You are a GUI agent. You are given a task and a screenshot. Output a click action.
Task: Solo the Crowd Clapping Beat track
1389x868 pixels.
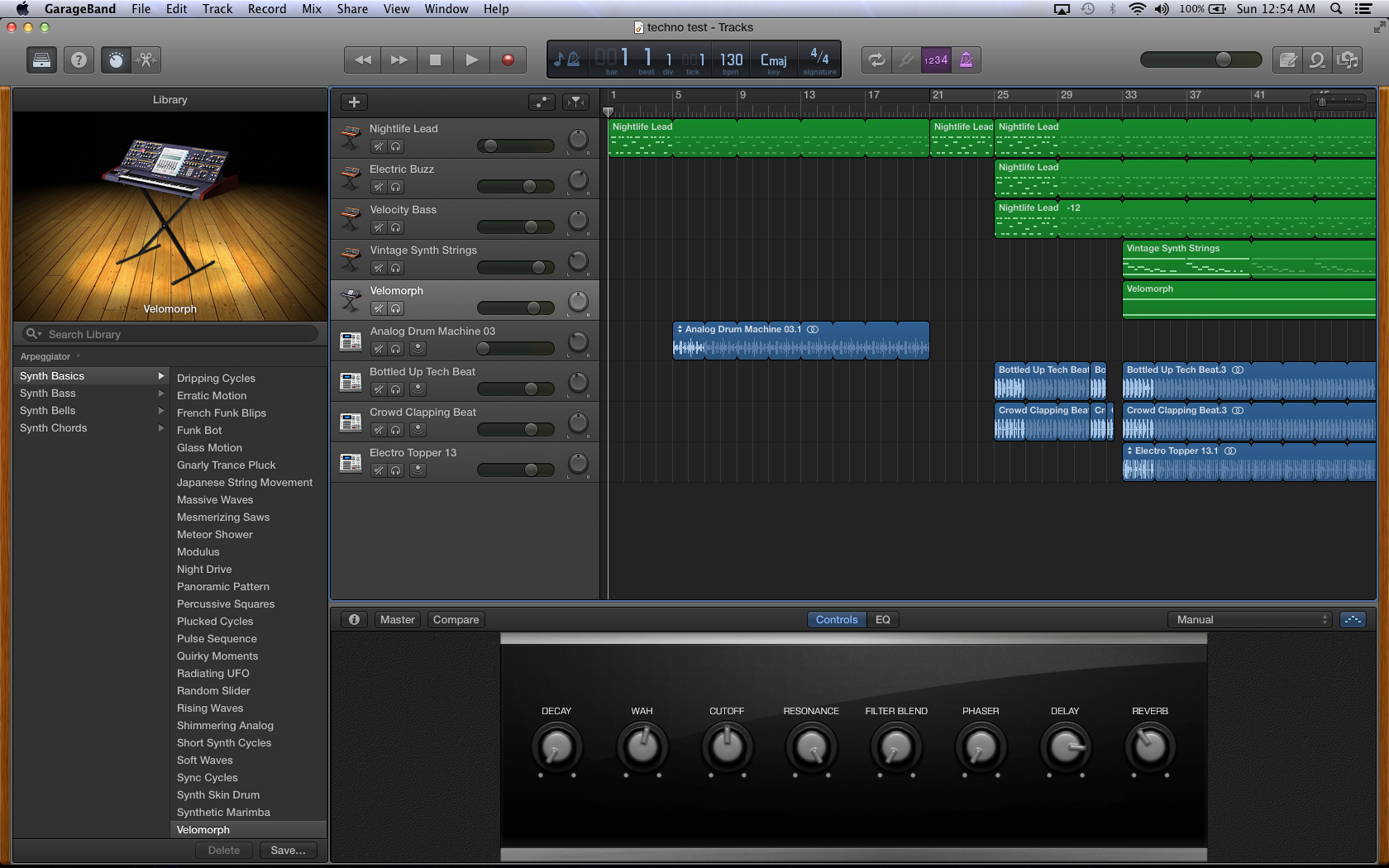396,430
